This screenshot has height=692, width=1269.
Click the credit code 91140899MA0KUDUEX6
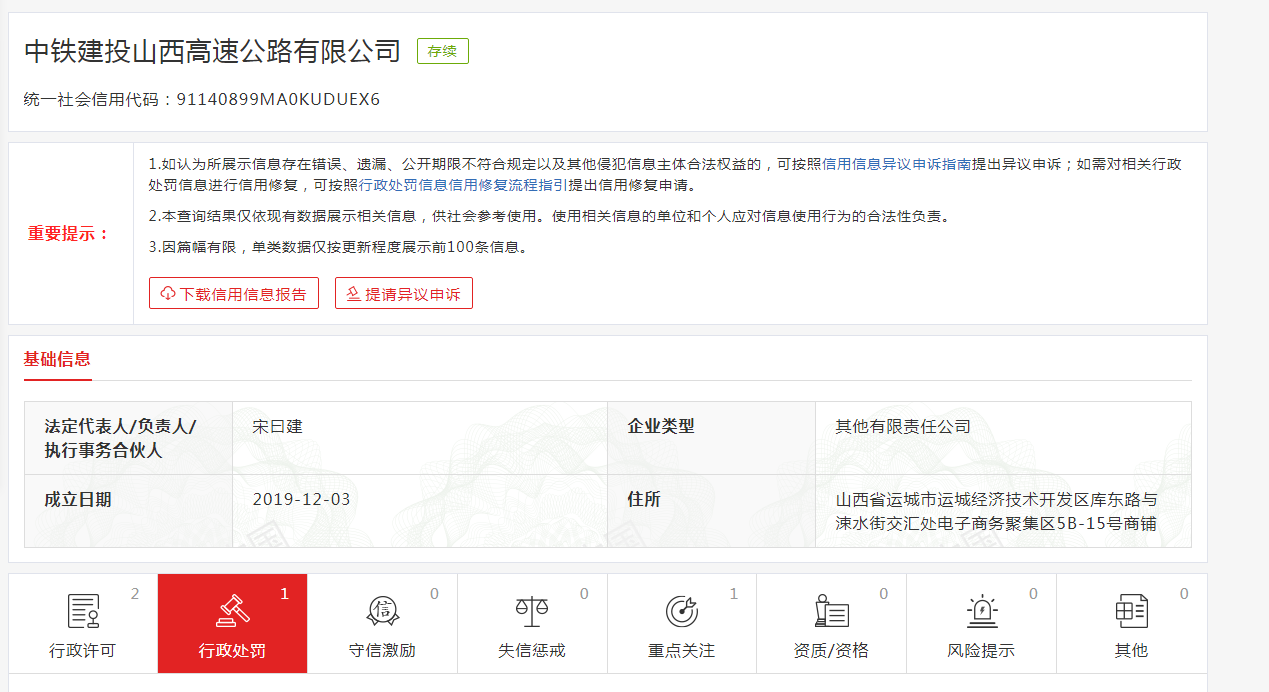[x=279, y=100]
